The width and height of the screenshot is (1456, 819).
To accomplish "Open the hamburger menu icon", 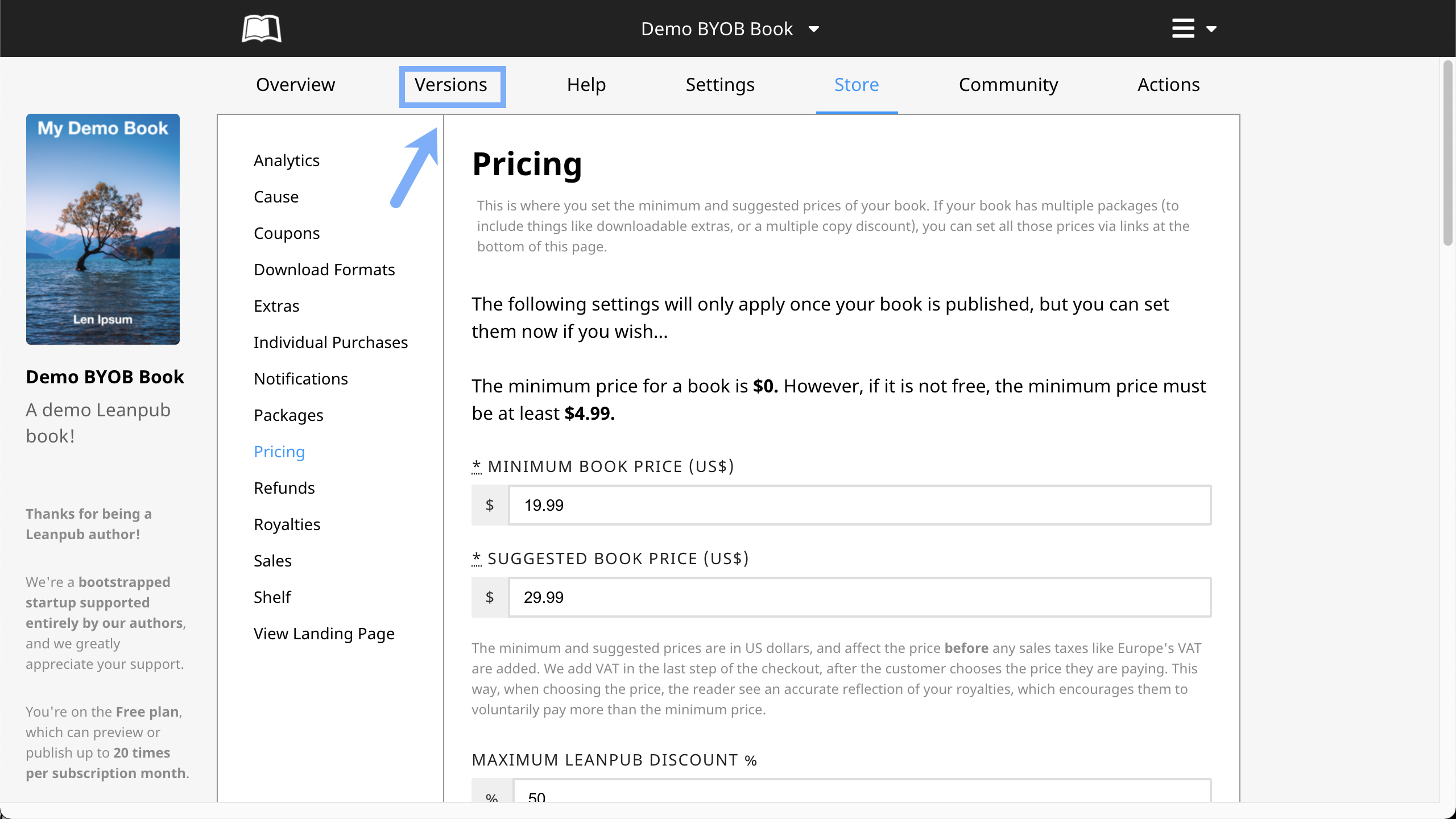I will [x=1183, y=28].
